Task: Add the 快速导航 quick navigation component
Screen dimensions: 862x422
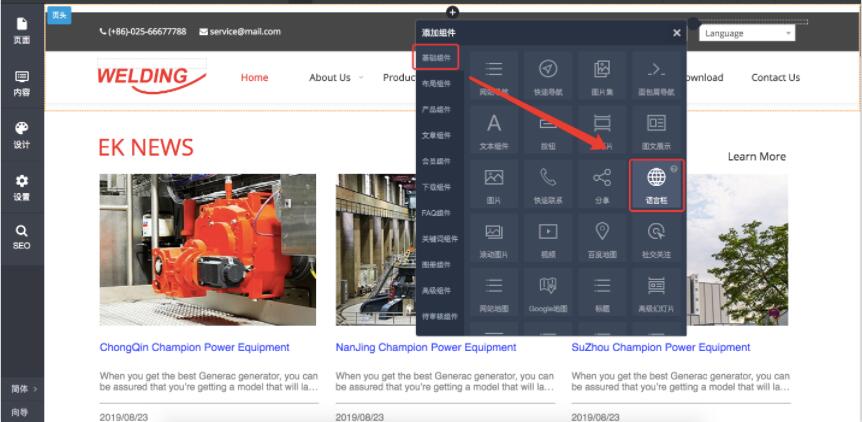Action: 548,76
